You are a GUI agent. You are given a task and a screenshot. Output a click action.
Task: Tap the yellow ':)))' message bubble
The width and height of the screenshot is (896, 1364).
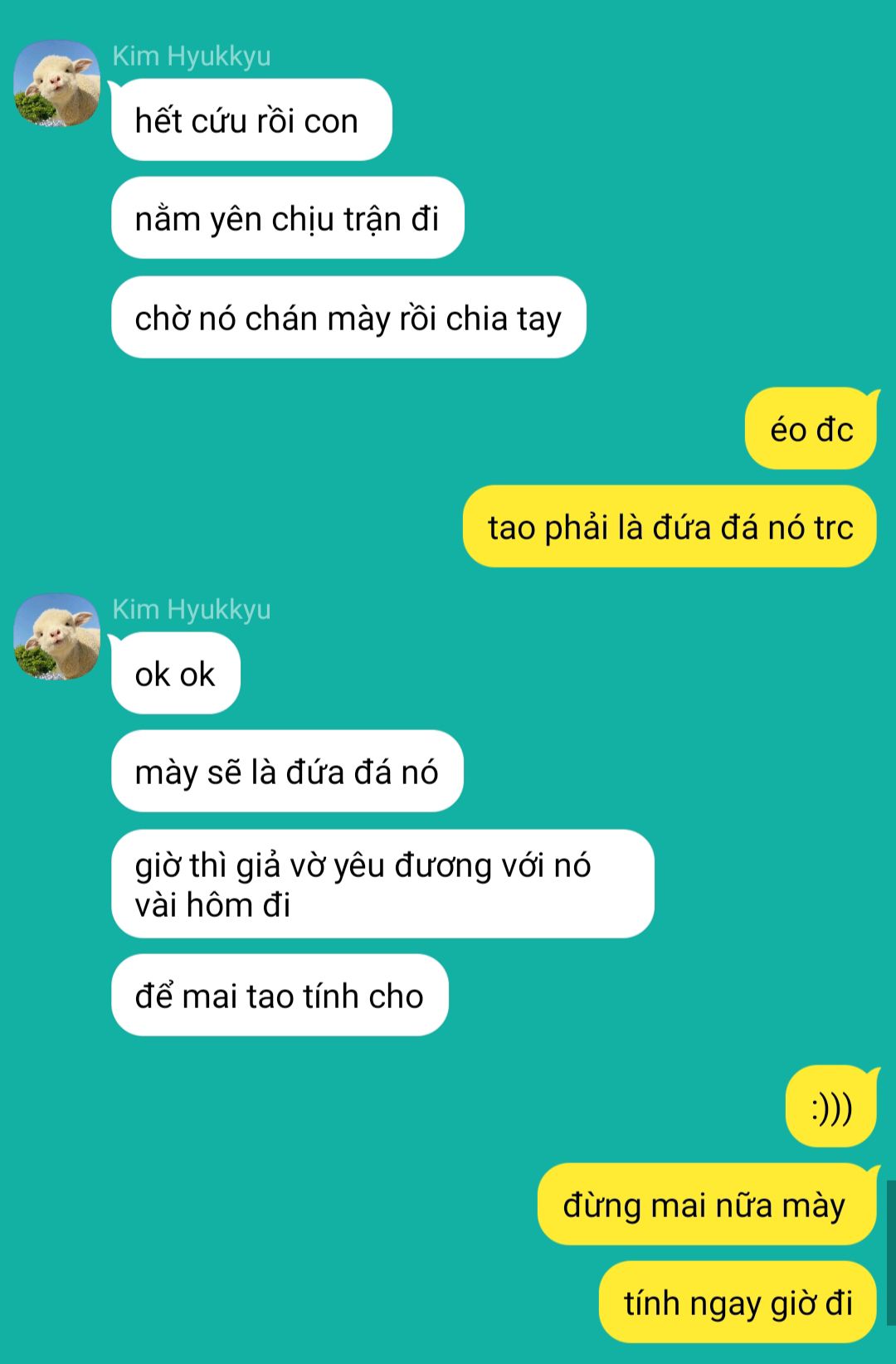(x=831, y=1107)
